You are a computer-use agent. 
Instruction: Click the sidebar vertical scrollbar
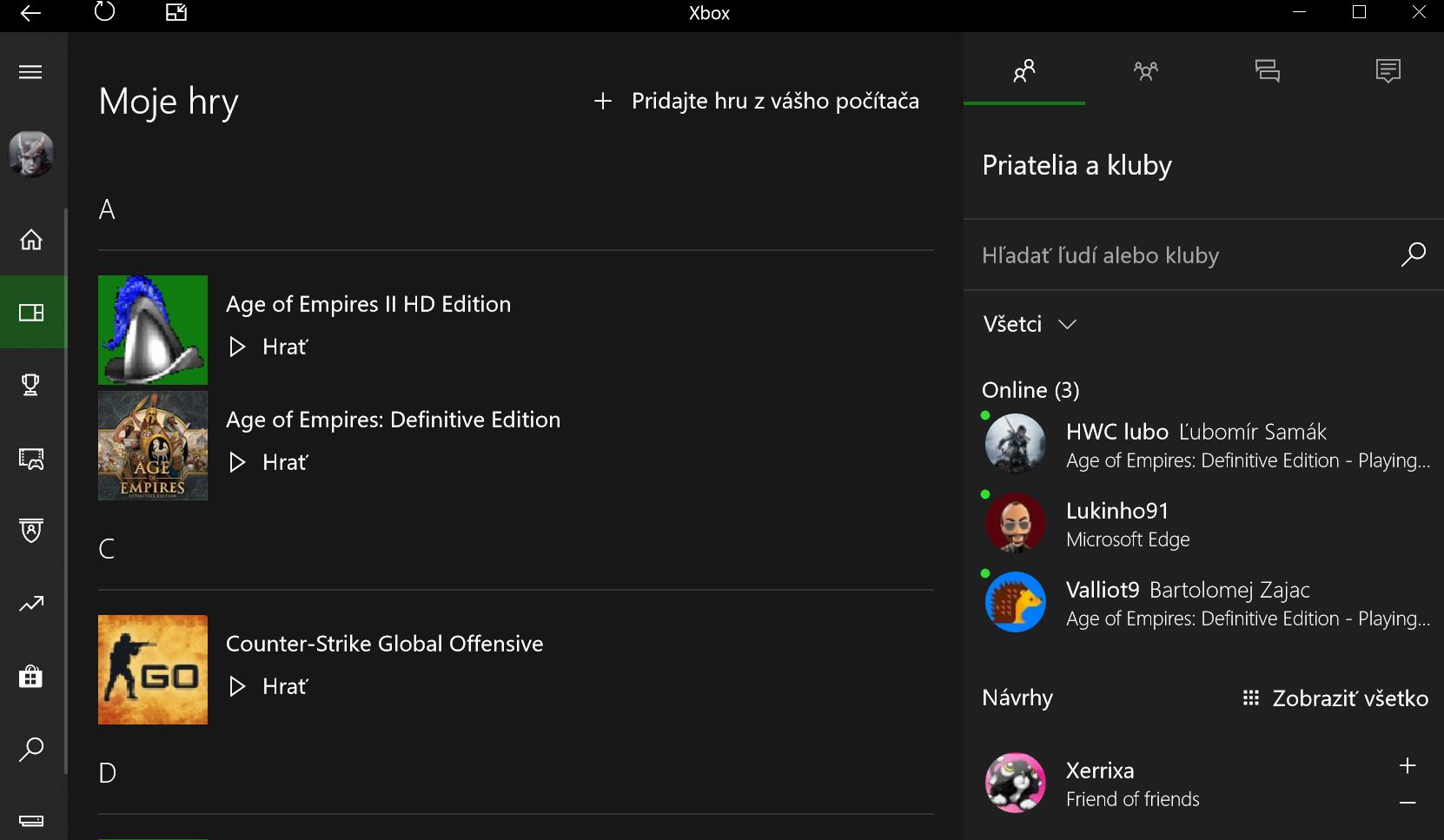(66, 491)
